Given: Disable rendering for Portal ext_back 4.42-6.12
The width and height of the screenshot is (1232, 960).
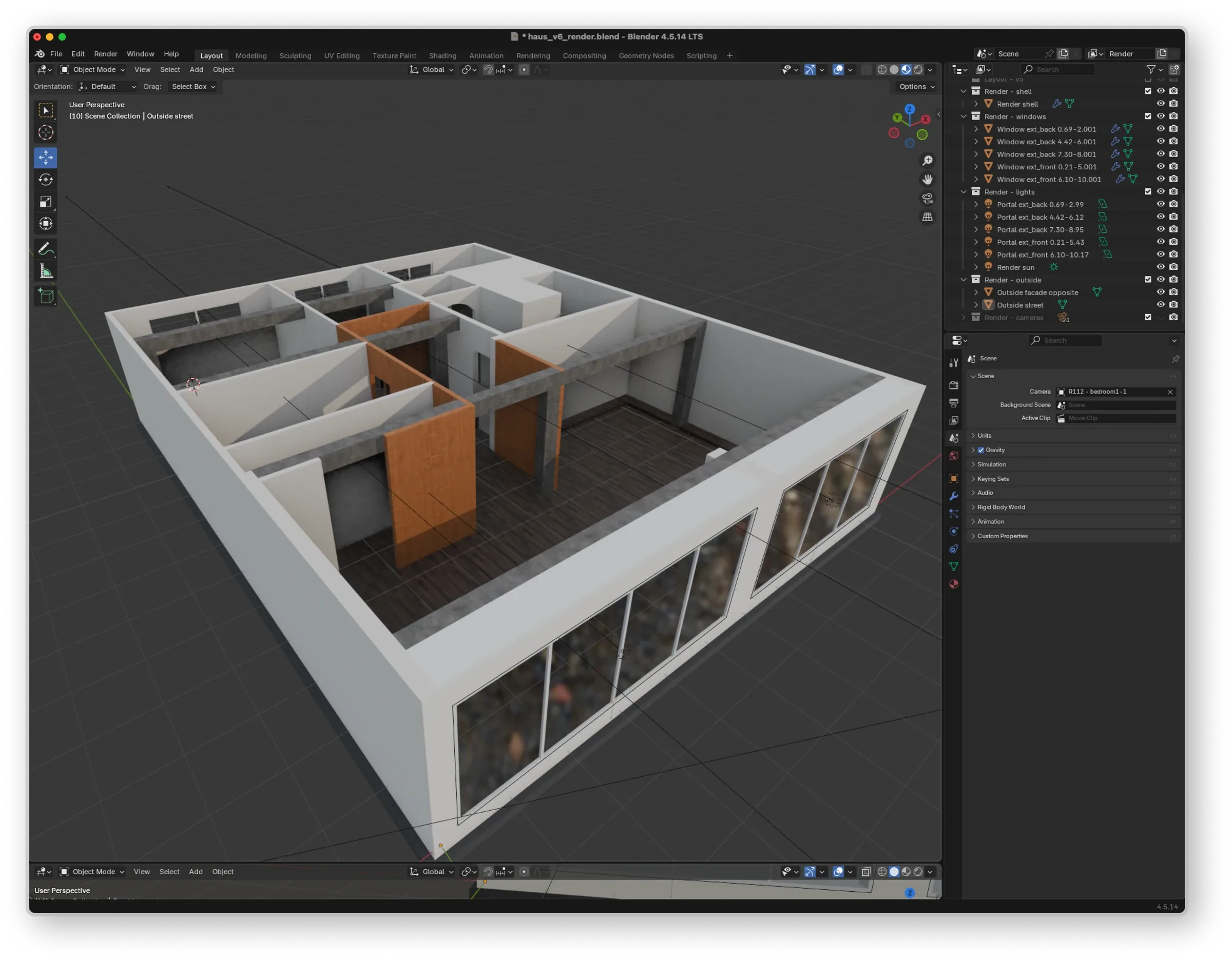Looking at the screenshot, I should pos(1174,217).
